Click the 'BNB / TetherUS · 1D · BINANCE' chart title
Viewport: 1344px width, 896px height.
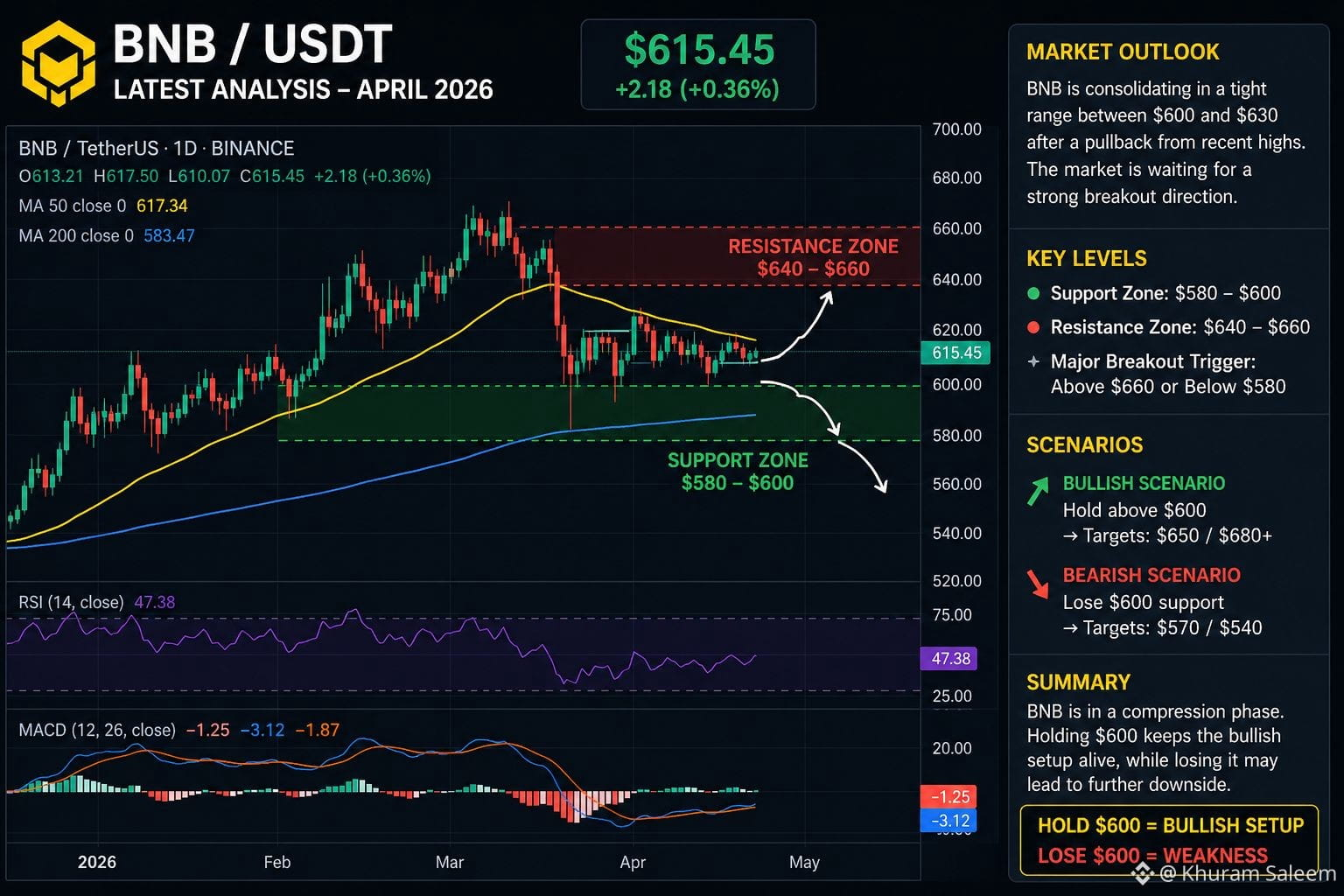click(x=157, y=148)
